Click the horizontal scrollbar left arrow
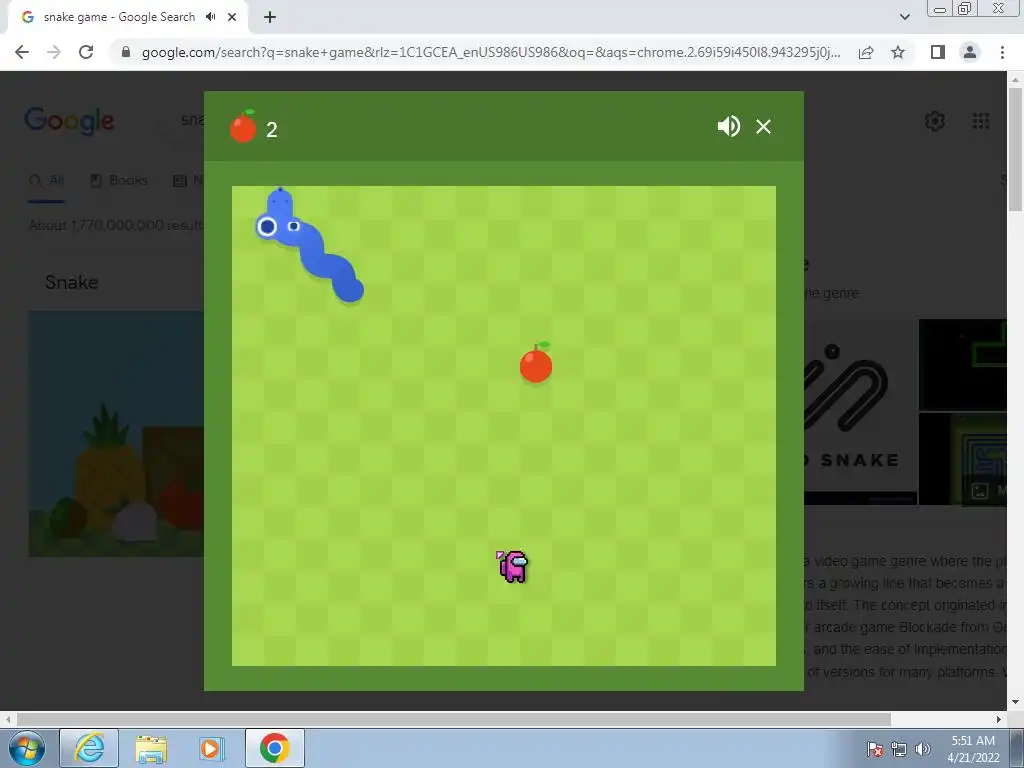The width and height of the screenshot is (1024, 768). point(8,719)
